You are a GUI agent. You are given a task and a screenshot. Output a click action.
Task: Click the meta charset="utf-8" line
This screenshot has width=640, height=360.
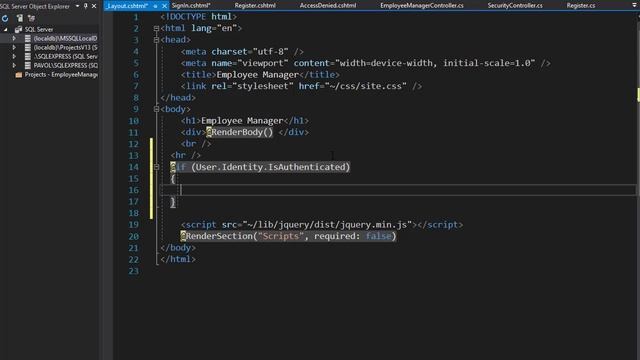(242, 52)
